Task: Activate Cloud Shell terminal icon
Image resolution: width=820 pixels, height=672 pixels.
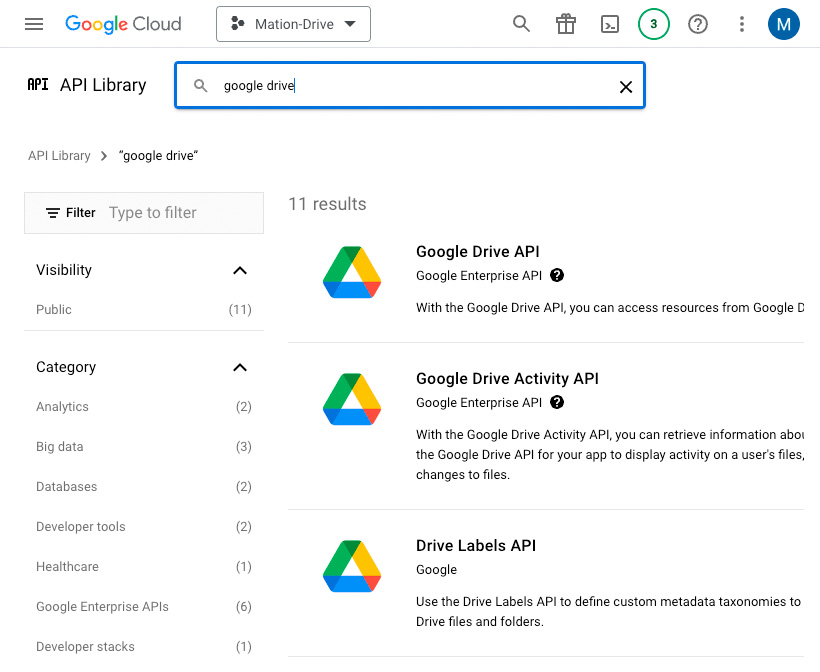Action: point(610,24)
